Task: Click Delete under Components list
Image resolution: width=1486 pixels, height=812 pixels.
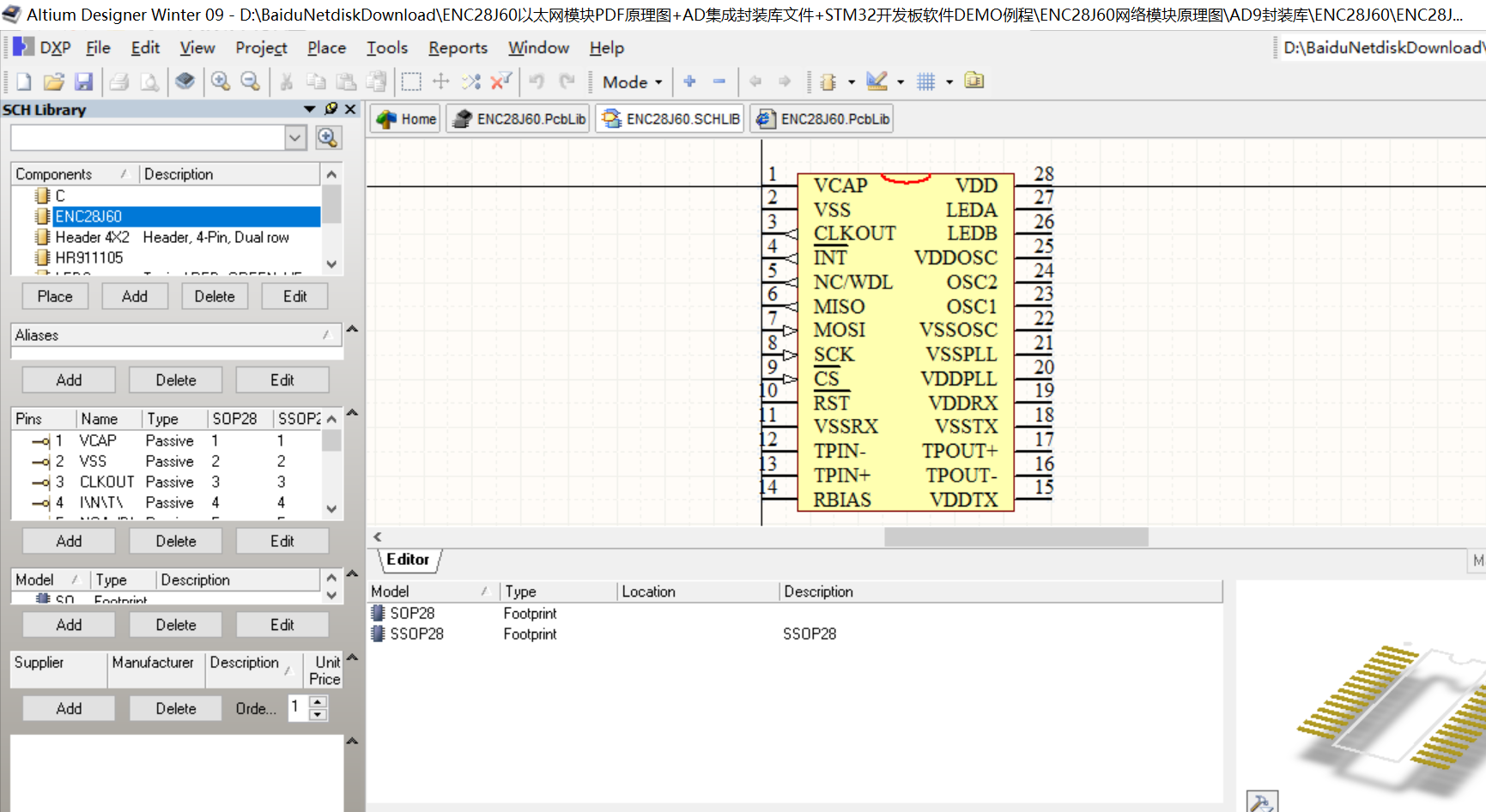Action: pyautogui.click(x=215, y=296)
